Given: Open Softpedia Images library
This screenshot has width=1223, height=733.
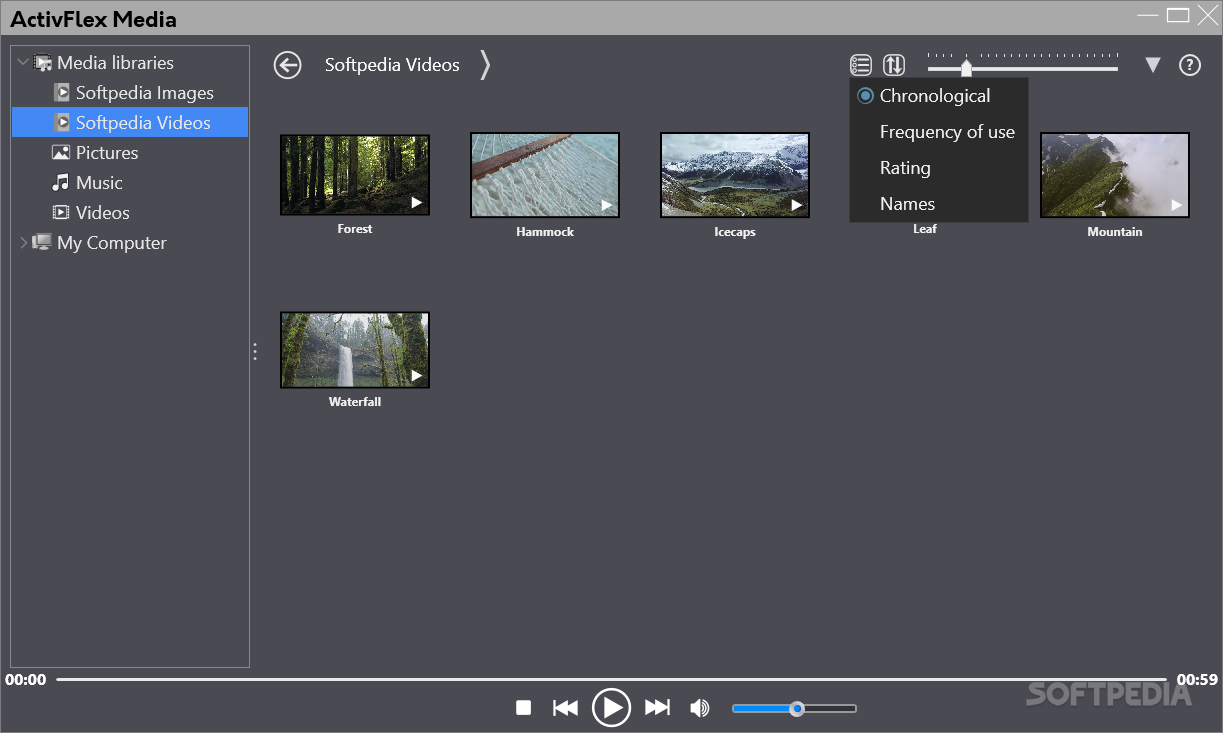Looking at the screenshot, I should [145, 93].
